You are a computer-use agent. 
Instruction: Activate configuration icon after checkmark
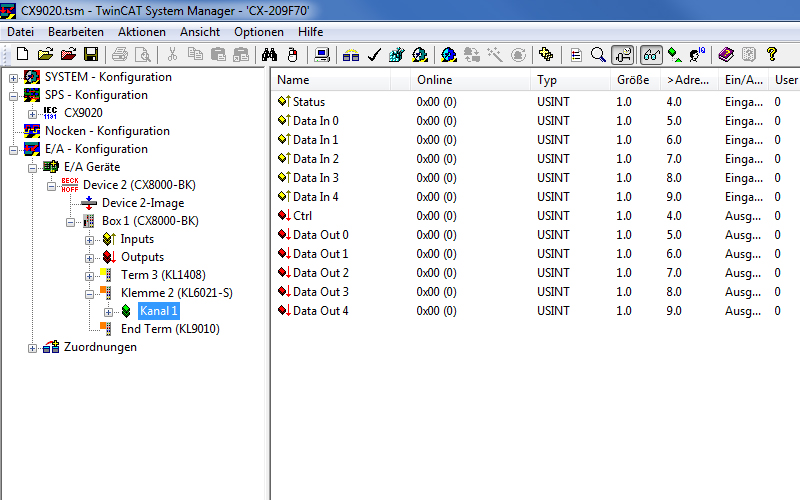[396, 54]
